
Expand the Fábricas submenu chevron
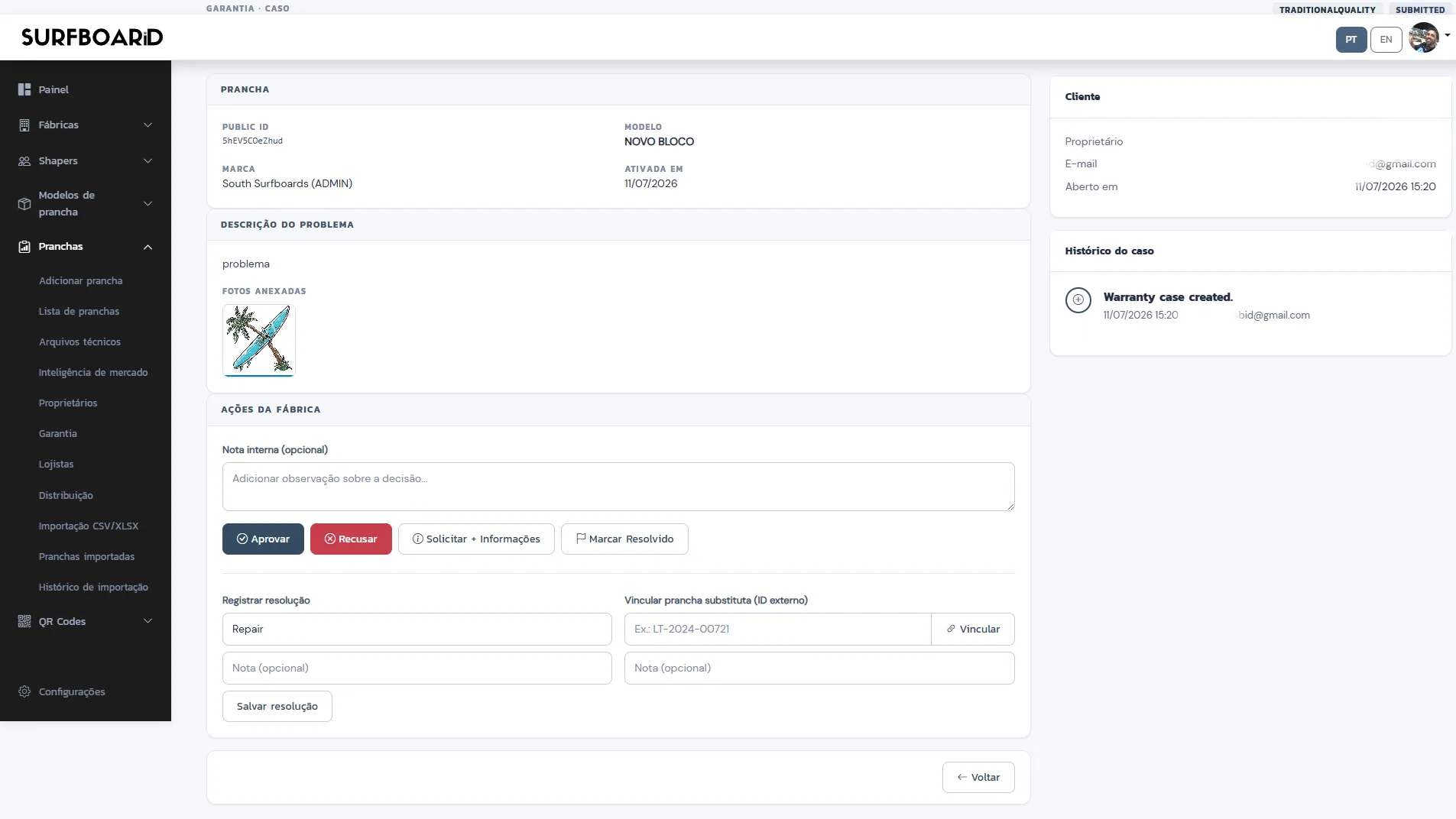148,125
